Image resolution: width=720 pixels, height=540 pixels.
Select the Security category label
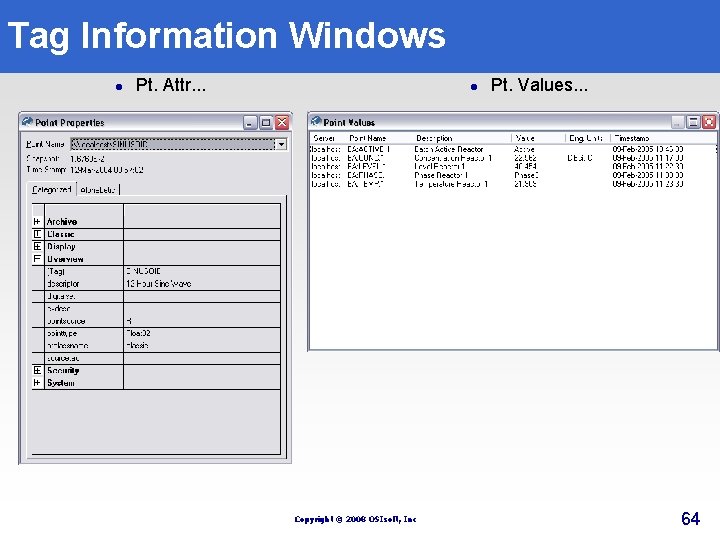(x=63, y=370)
